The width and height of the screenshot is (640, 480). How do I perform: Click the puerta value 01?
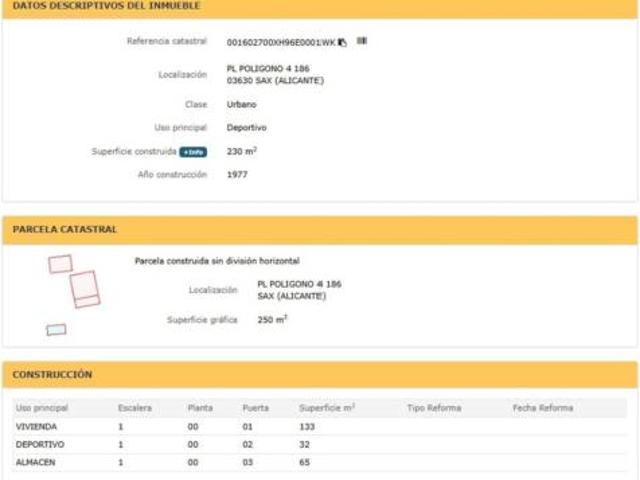pos(247,427)
